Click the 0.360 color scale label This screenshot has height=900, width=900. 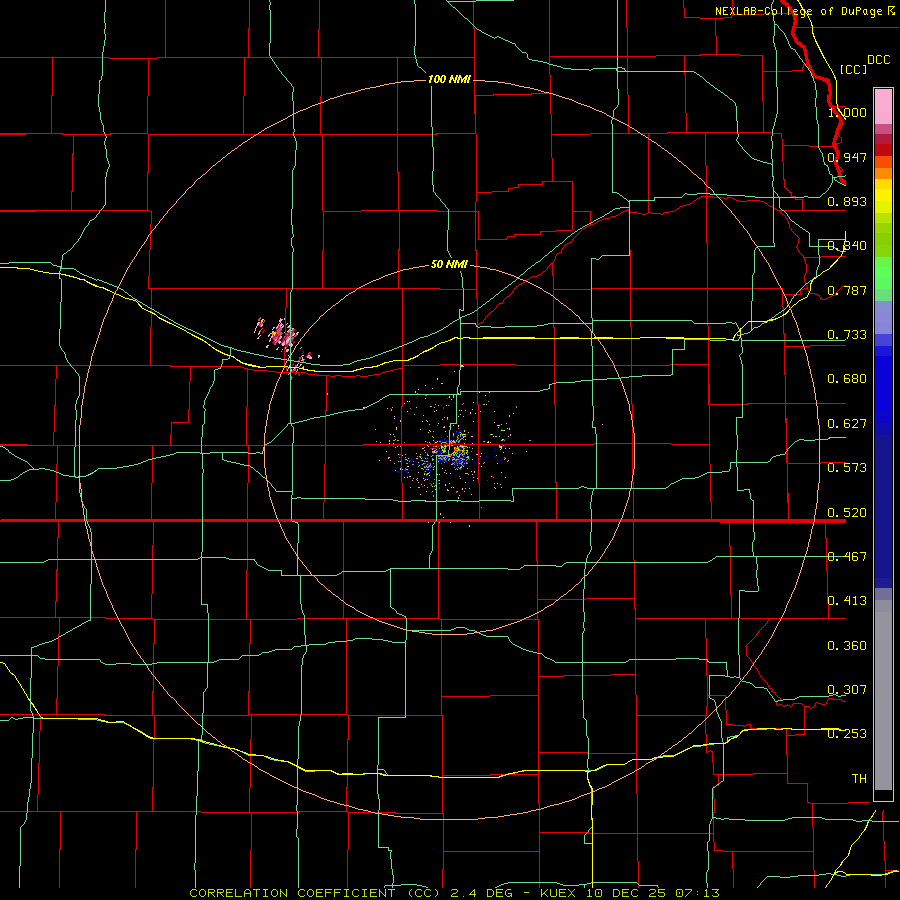847,646
